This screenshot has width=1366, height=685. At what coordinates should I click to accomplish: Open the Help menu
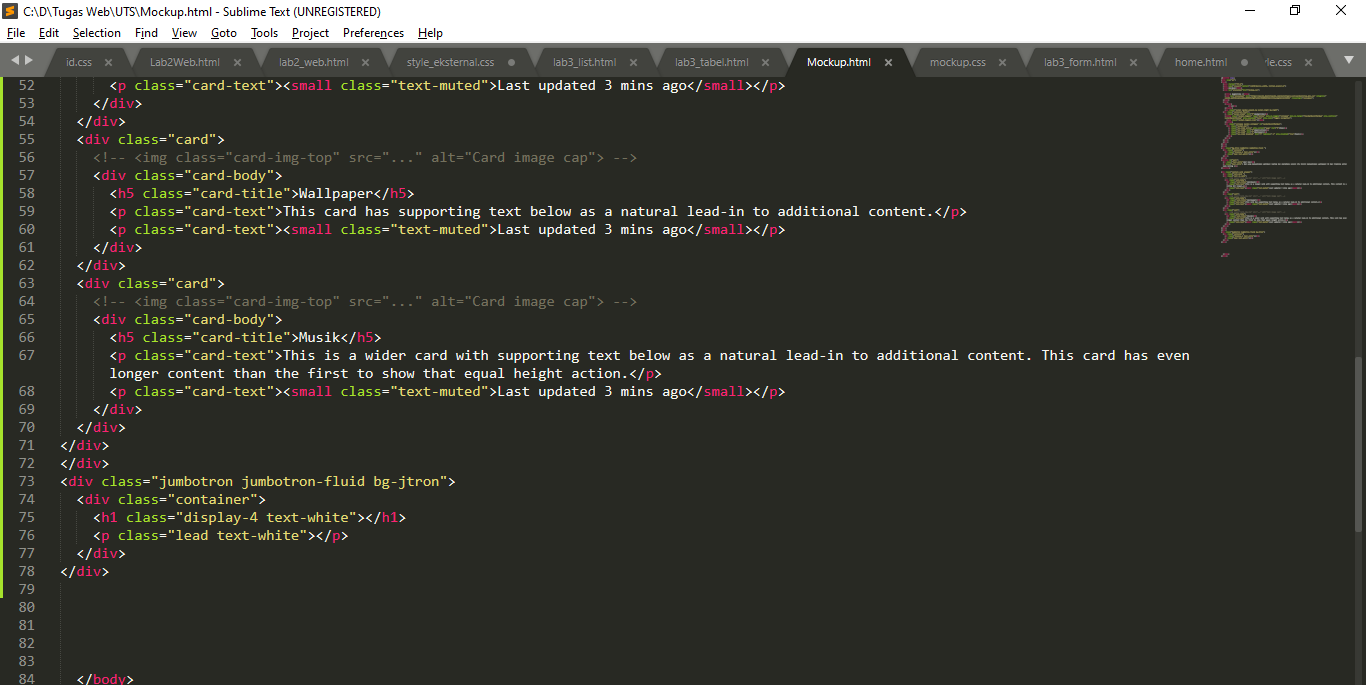click(x=430, y=33)
